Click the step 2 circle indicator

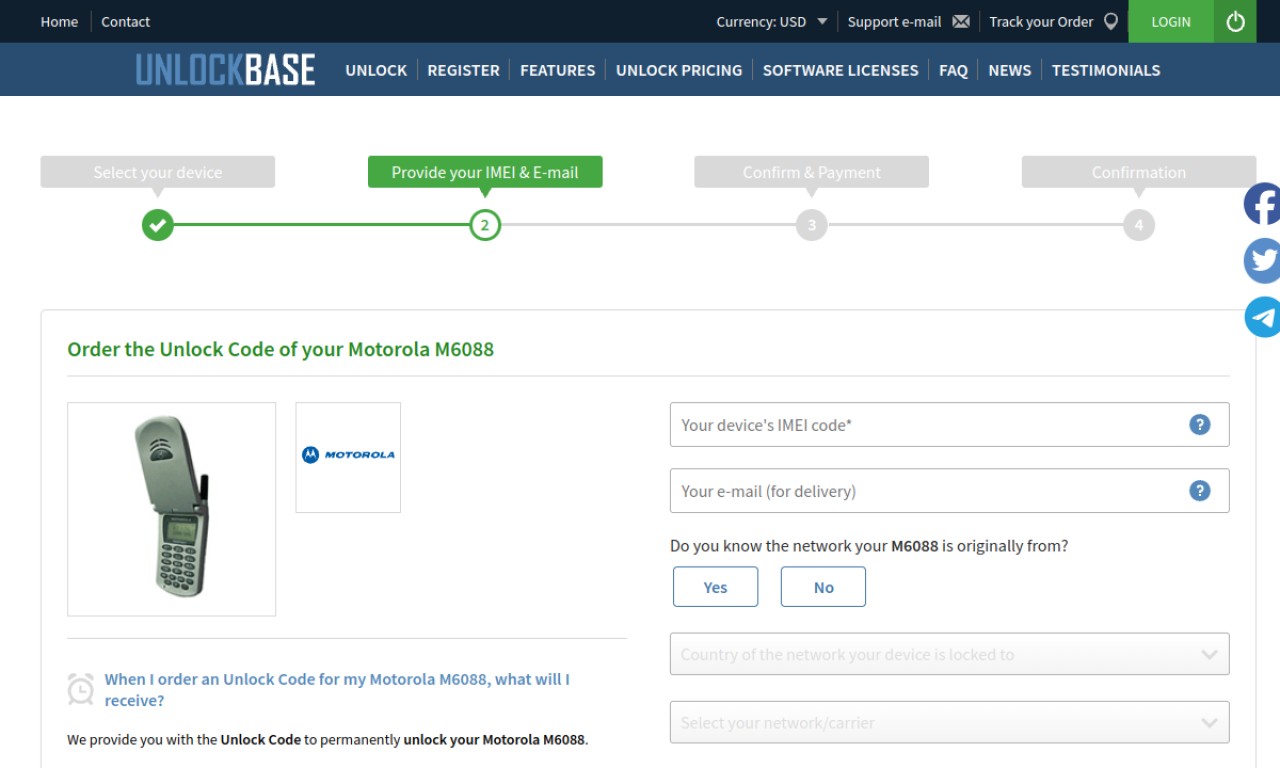point(485,225)
